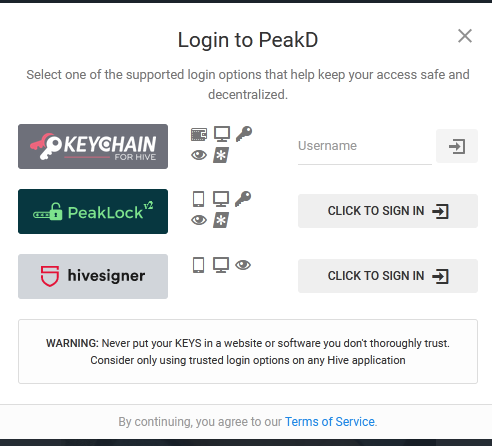The width and height of the screenshot is (492, 446).
Task: Click the Keychain for Hive logo
Action: (93, 146)
